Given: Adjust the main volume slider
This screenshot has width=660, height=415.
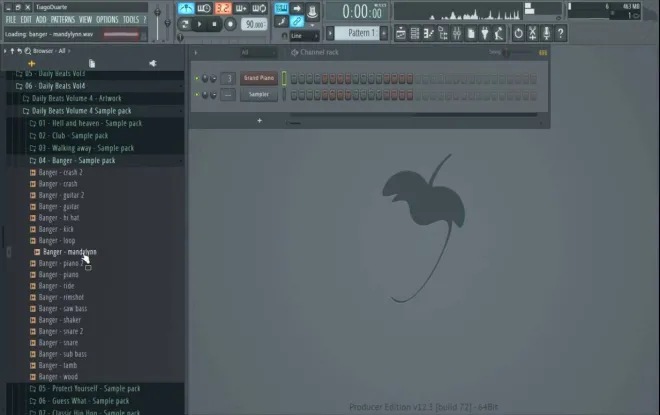Looking at the screenshot, I should [x=157, y=23].
